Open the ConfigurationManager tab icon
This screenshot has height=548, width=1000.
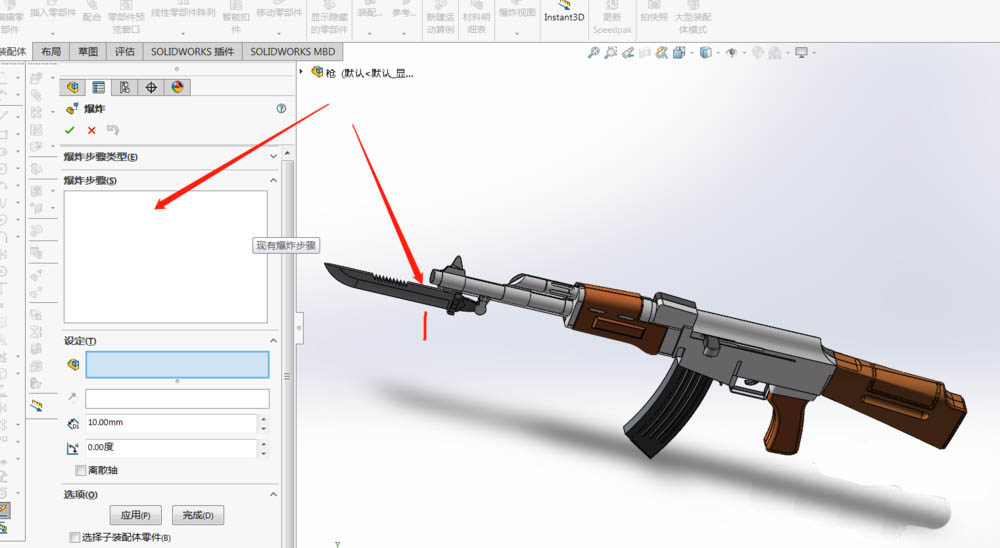124,87
